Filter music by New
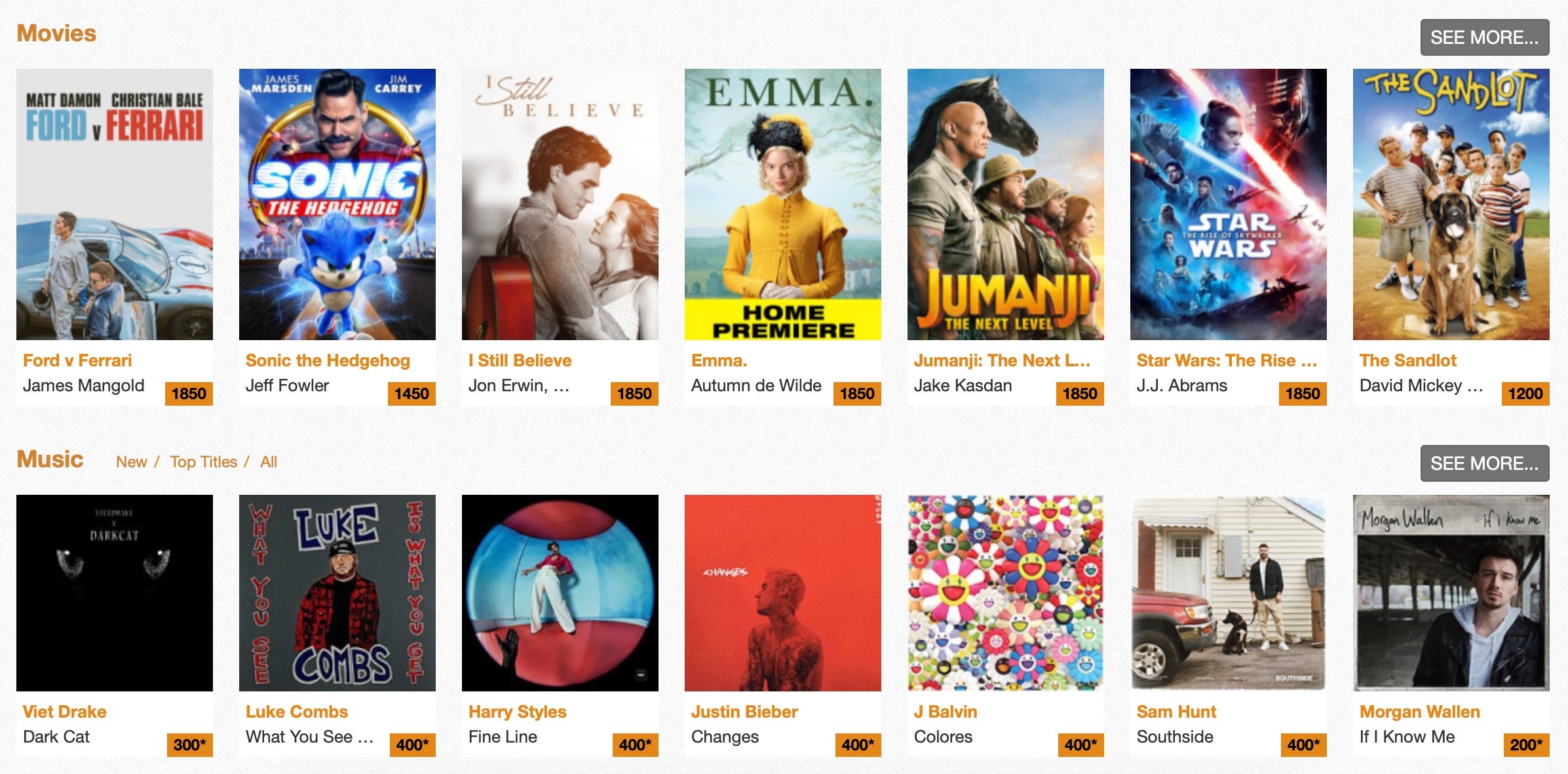 (x=132, y=462)
